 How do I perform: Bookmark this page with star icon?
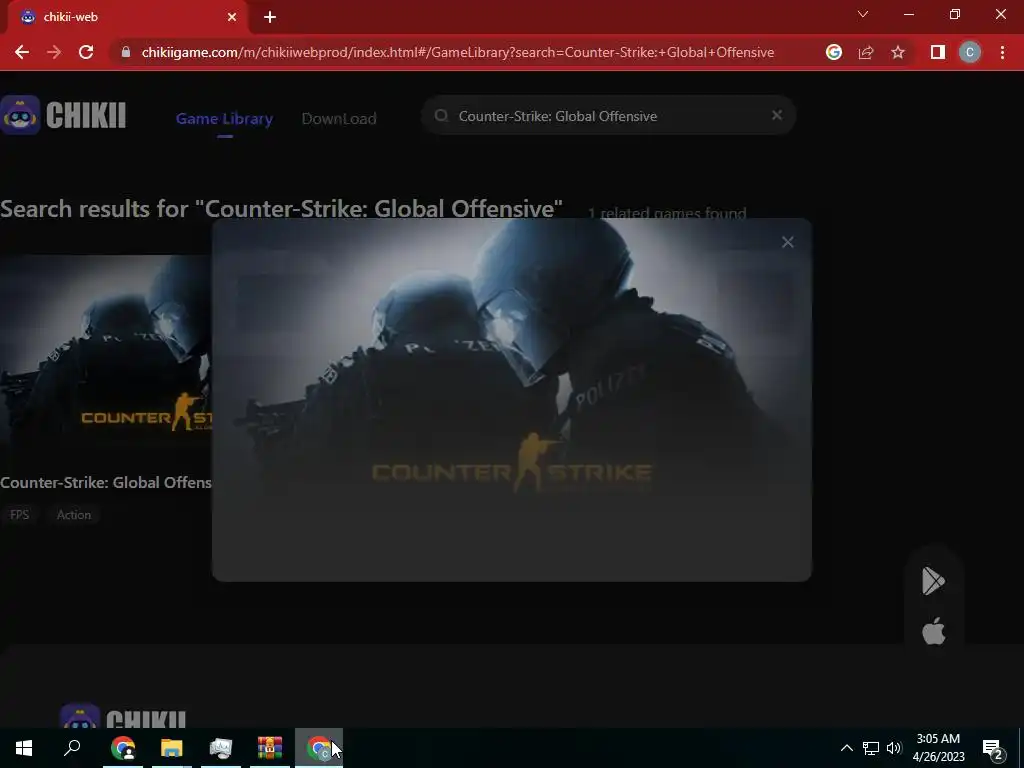pyautogui.click(x=898, y=52)
